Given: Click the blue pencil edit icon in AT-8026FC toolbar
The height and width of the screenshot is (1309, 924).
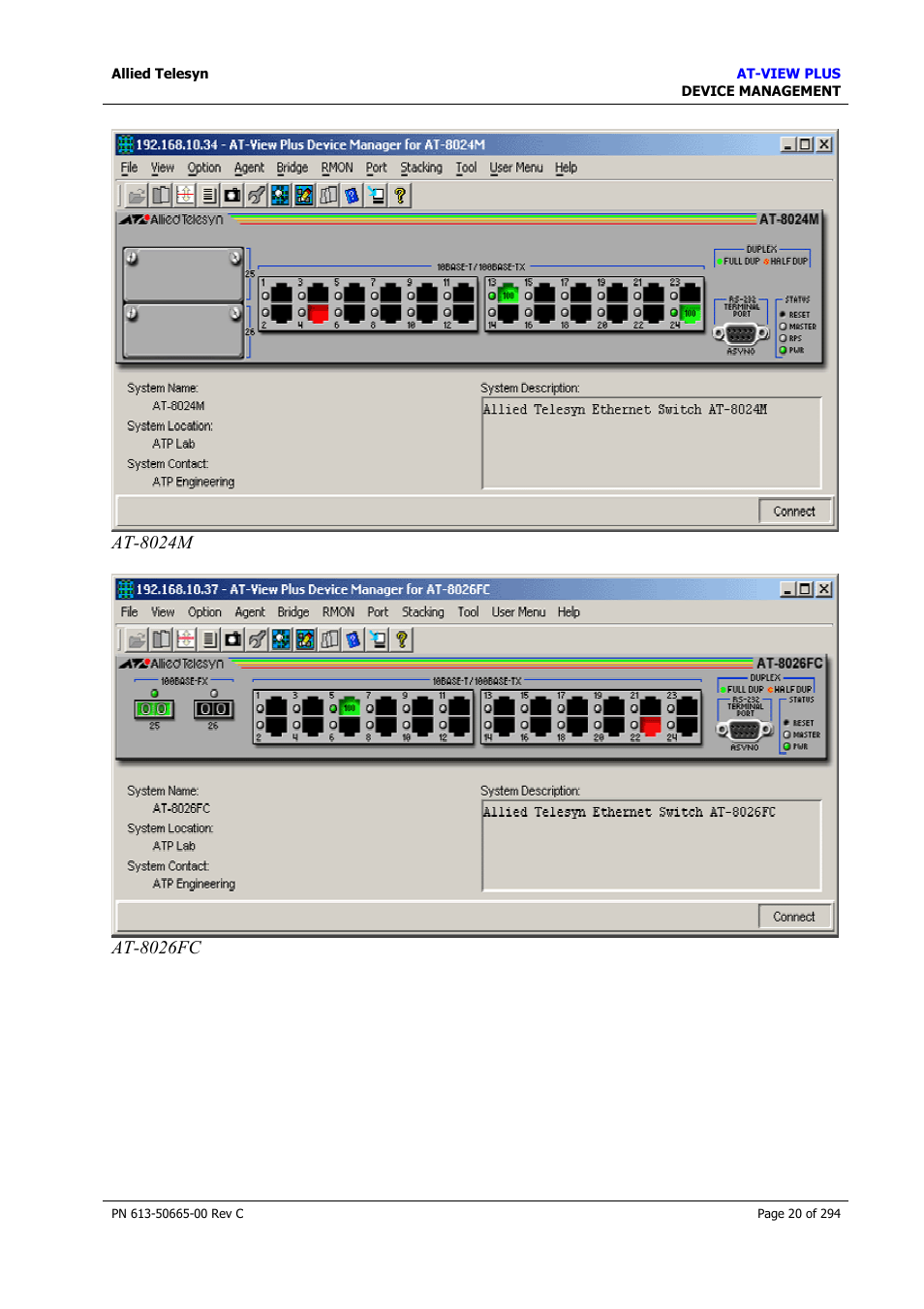Looking at the screenshot, I should coord(305,639).
